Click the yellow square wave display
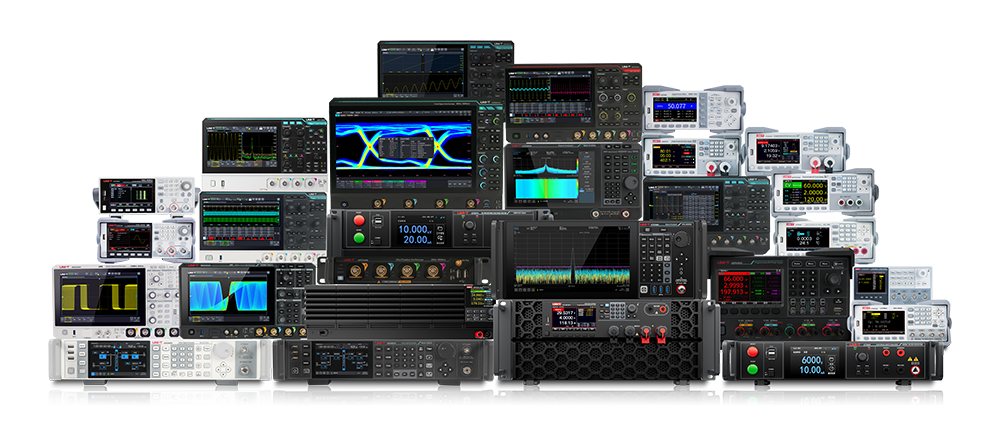Viewport: 1000px width, 433px height. (x=98, y=296)
